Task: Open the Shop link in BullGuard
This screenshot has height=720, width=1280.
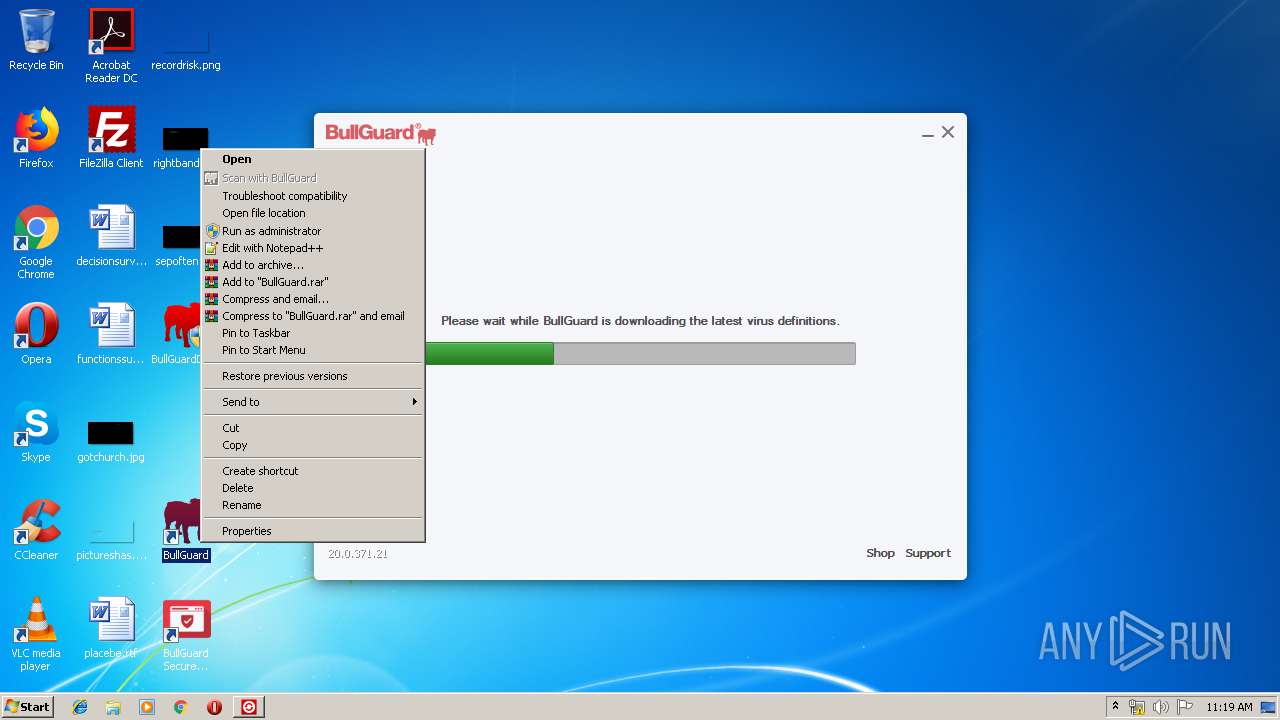Action: (x=880, y=553)
